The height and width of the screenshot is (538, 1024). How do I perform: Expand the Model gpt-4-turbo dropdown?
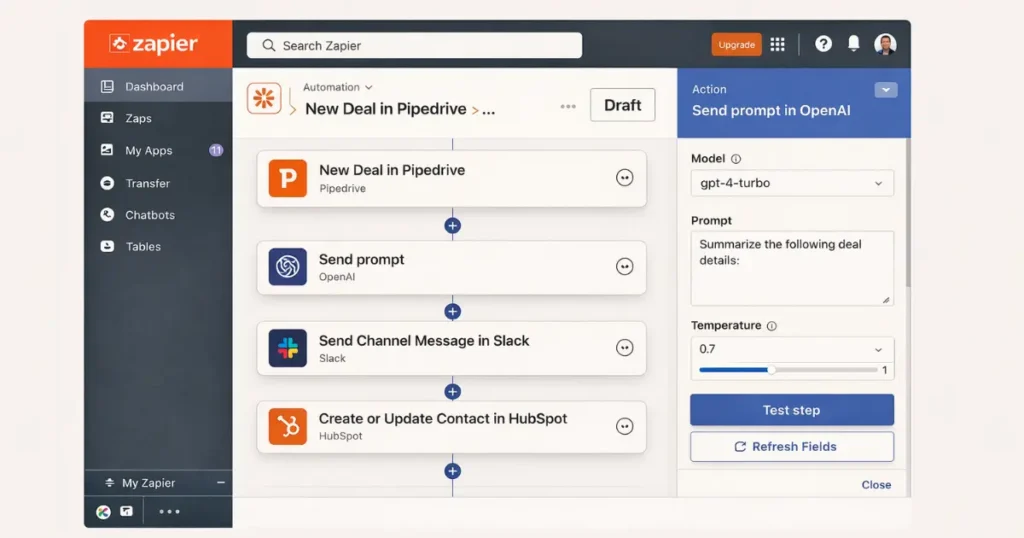coord(791,184)
